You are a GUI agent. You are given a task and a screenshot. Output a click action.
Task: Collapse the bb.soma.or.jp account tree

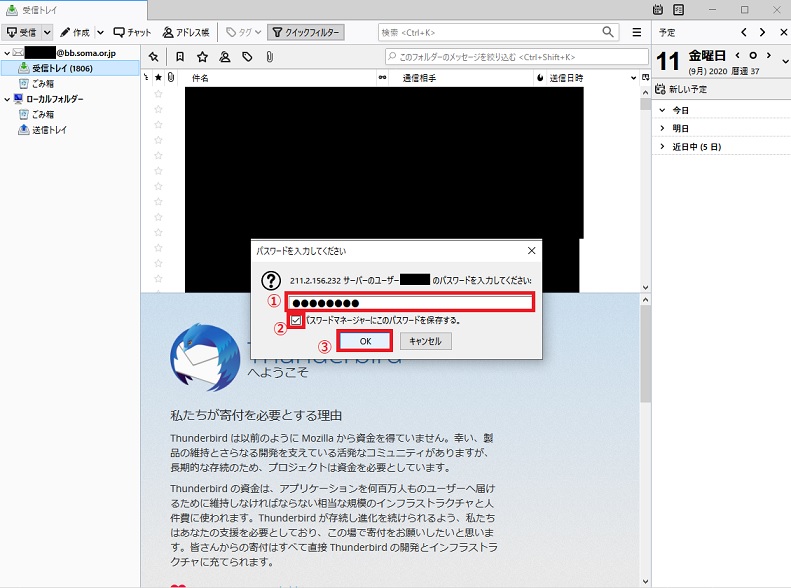(x=7, y=53)
